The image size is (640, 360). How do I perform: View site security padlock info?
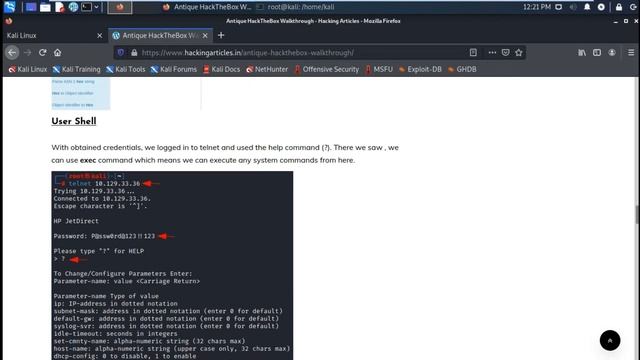click(x=134, y=53)
